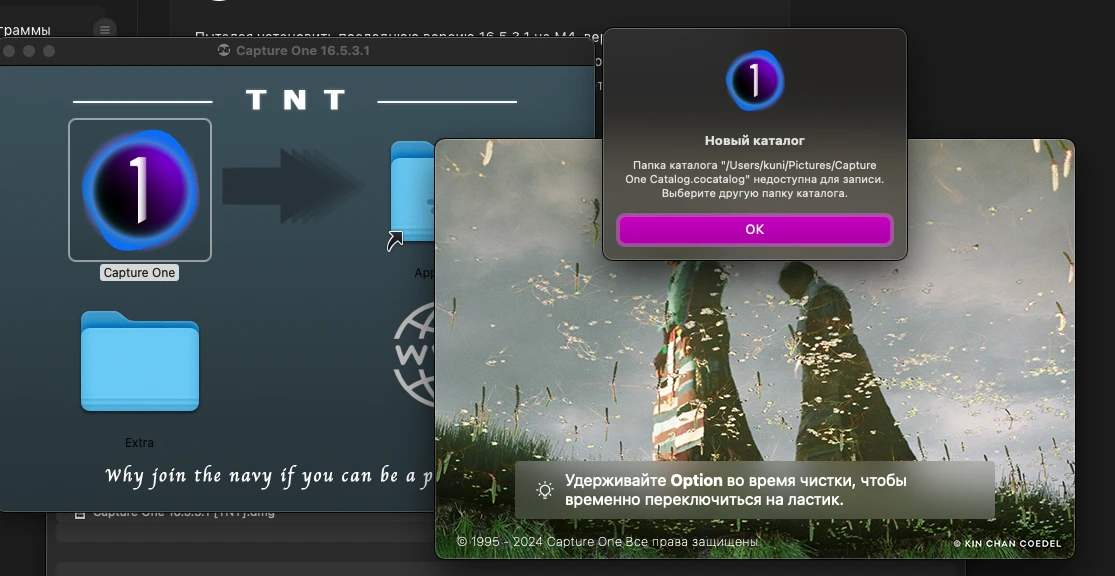Select the "Capture One" label under app icon

pos(139,273)
